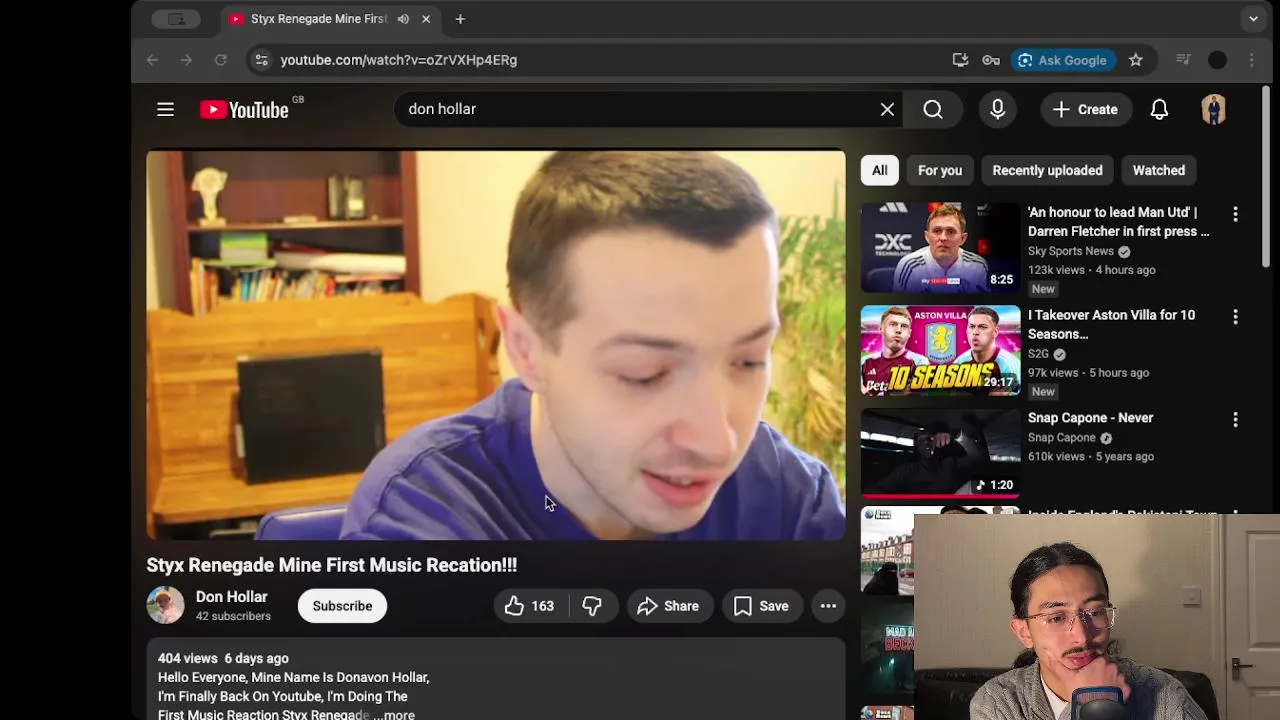
Task: Open options for Aston Villa video
Action: (x=1235, y=317)
